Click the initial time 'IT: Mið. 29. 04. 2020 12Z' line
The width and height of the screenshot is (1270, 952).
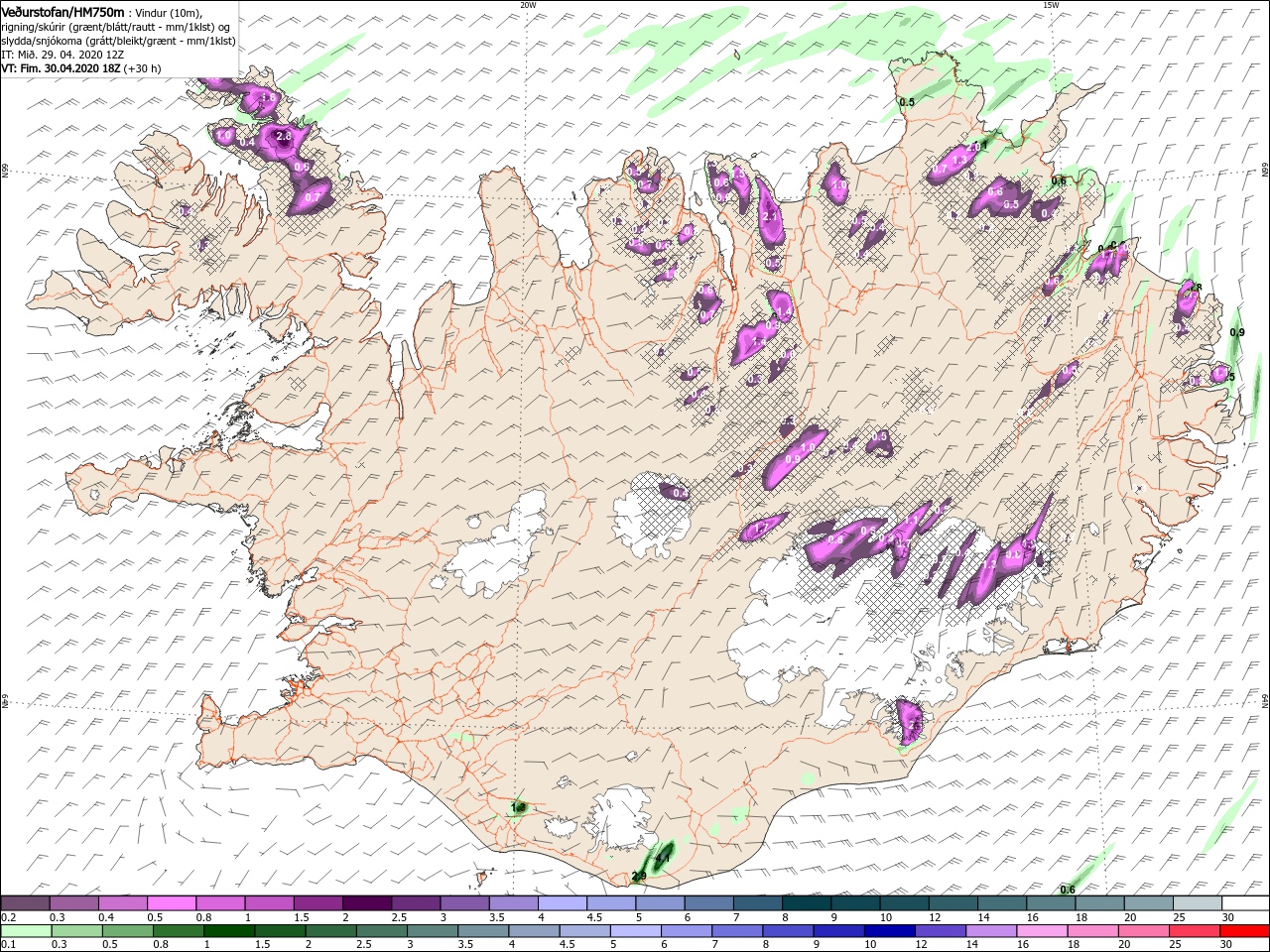pos(63,55)
